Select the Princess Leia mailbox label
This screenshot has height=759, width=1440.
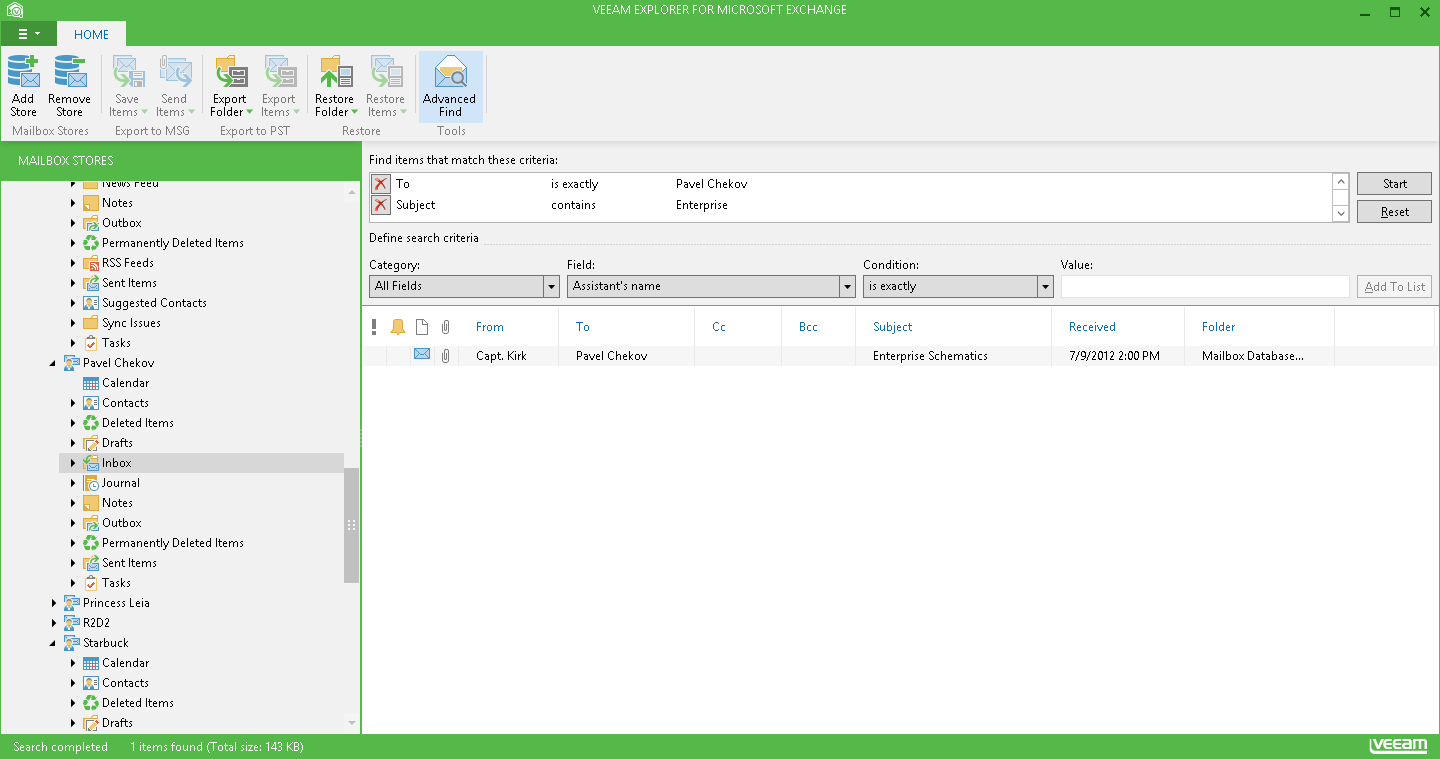tap(116, 603)
